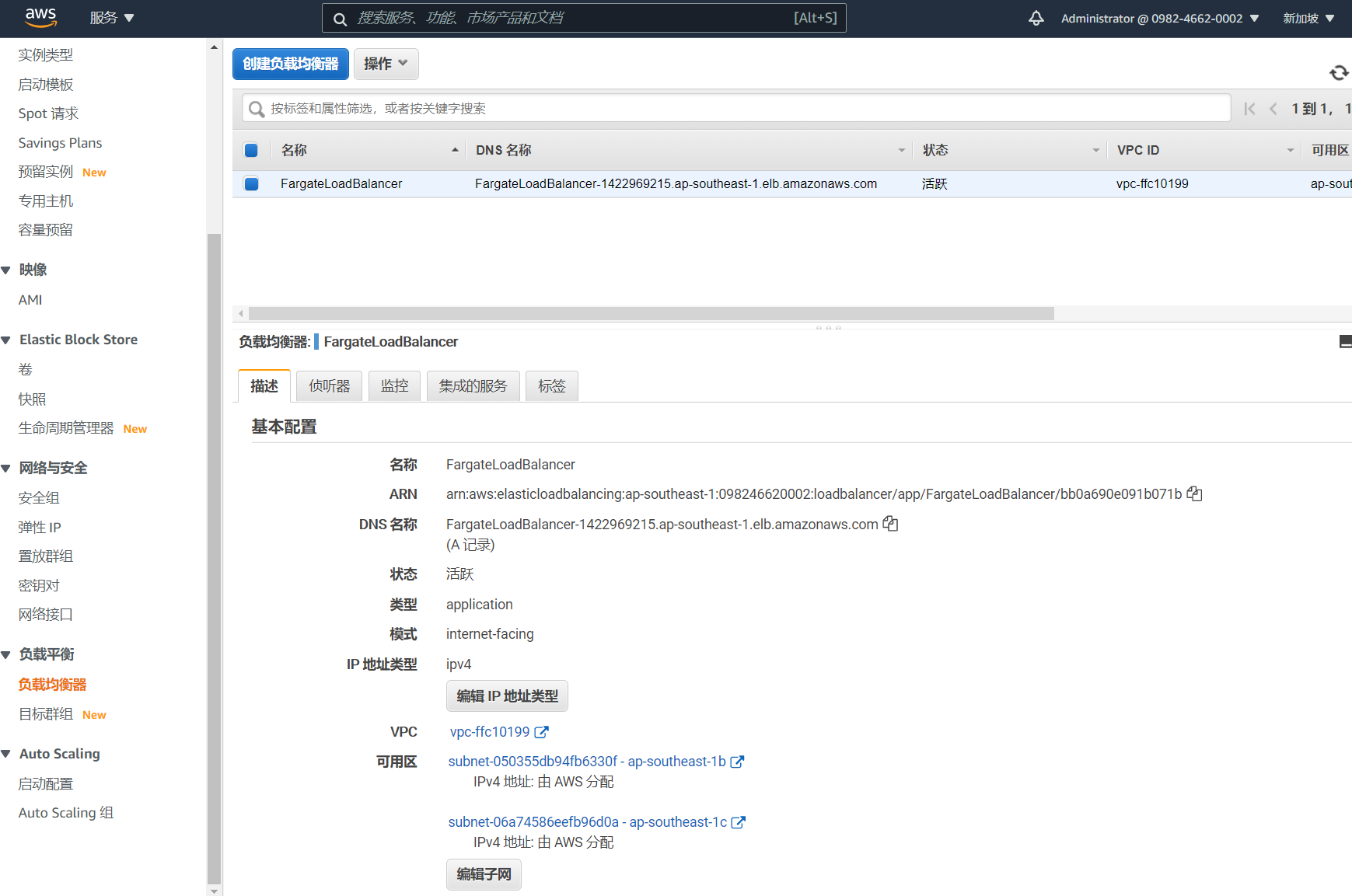1352x896 pixels.
Task: Click 编辑 IP 地址类型 button
Action: 508,696
